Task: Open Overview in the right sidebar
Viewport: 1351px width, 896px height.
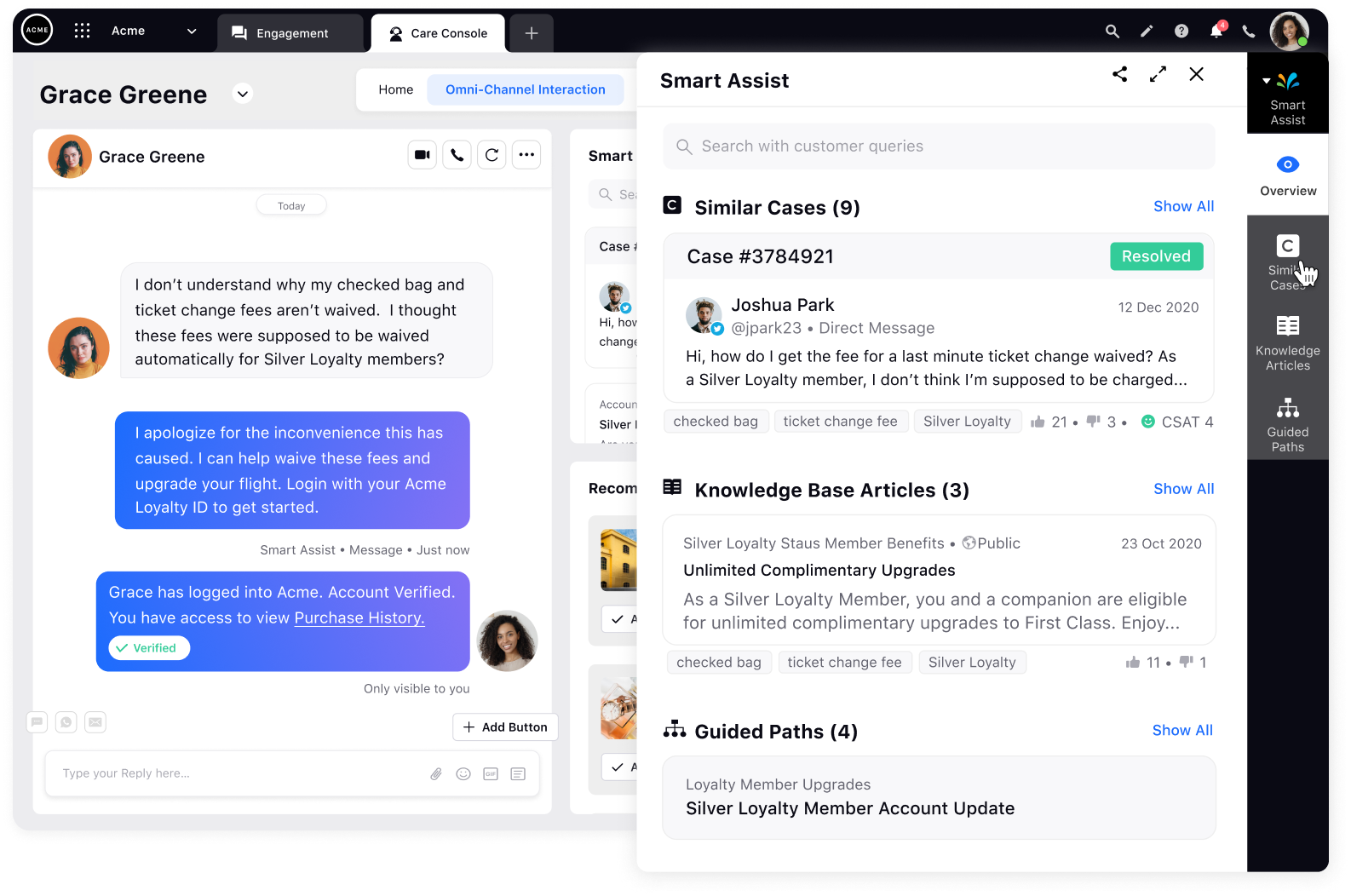Action: pyautogui.click(x=1288, y=175)
